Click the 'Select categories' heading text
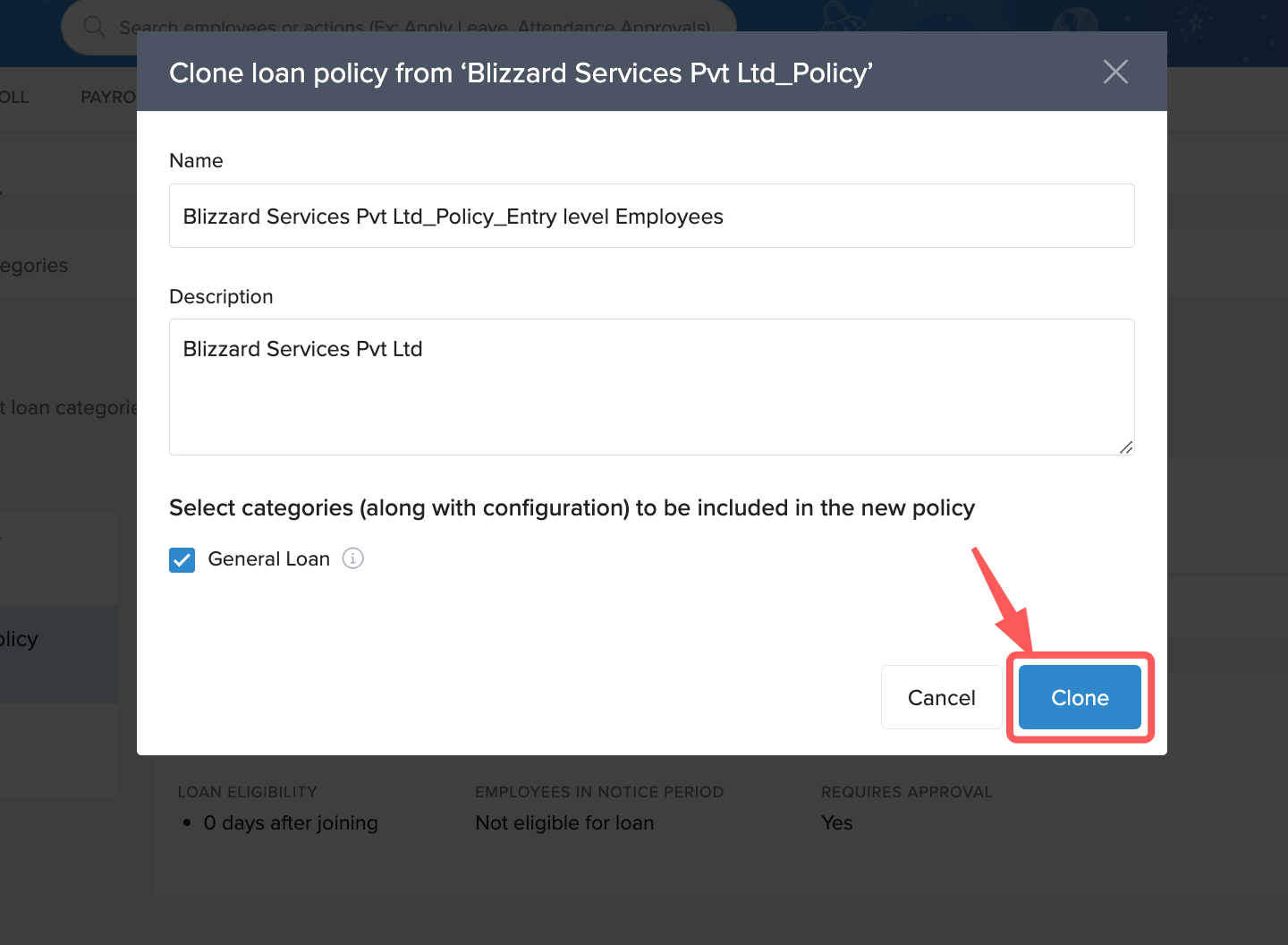Screen dimensions: 1288x945 pos(571,507)
